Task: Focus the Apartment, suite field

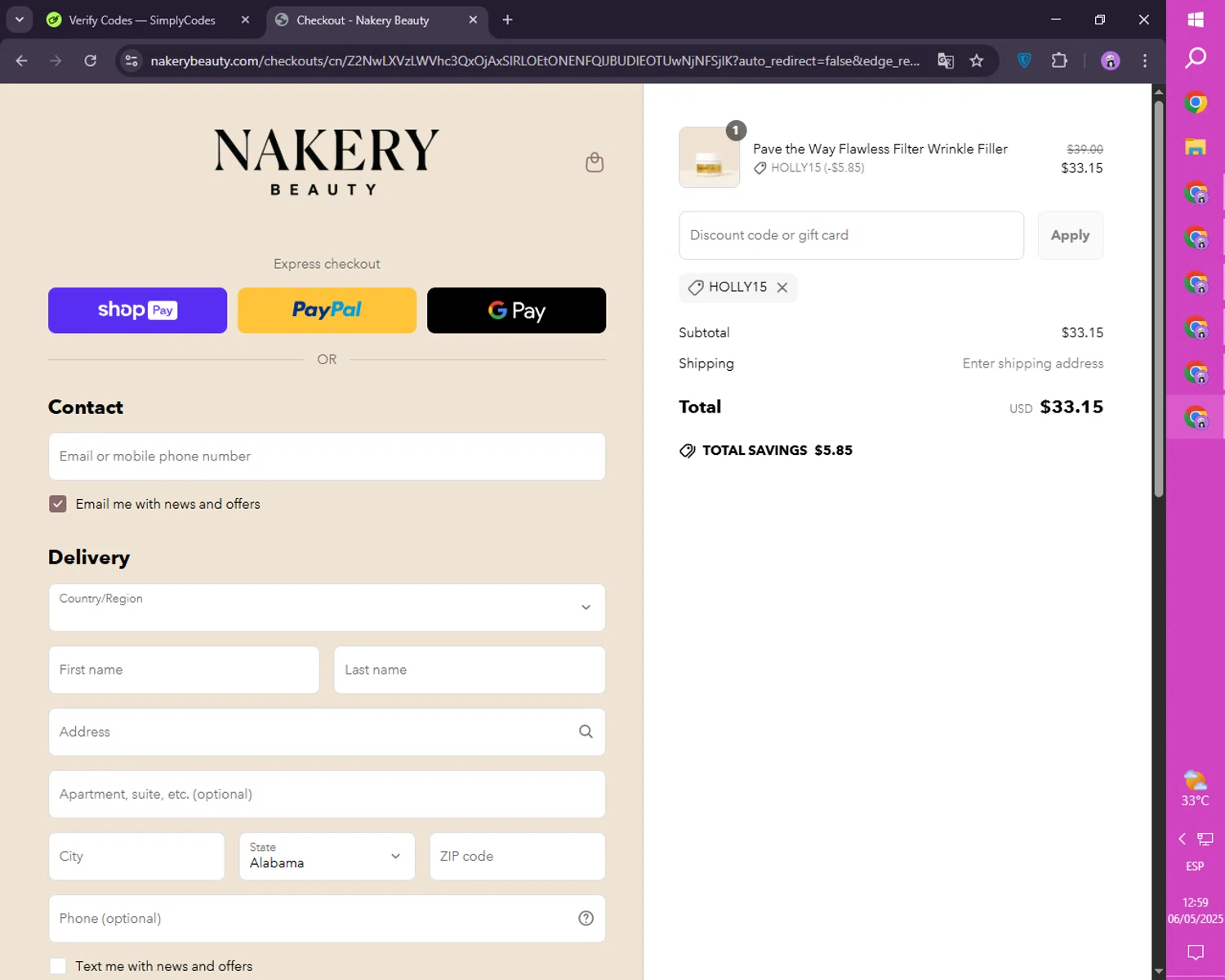Action: click(x=327, y=794)
